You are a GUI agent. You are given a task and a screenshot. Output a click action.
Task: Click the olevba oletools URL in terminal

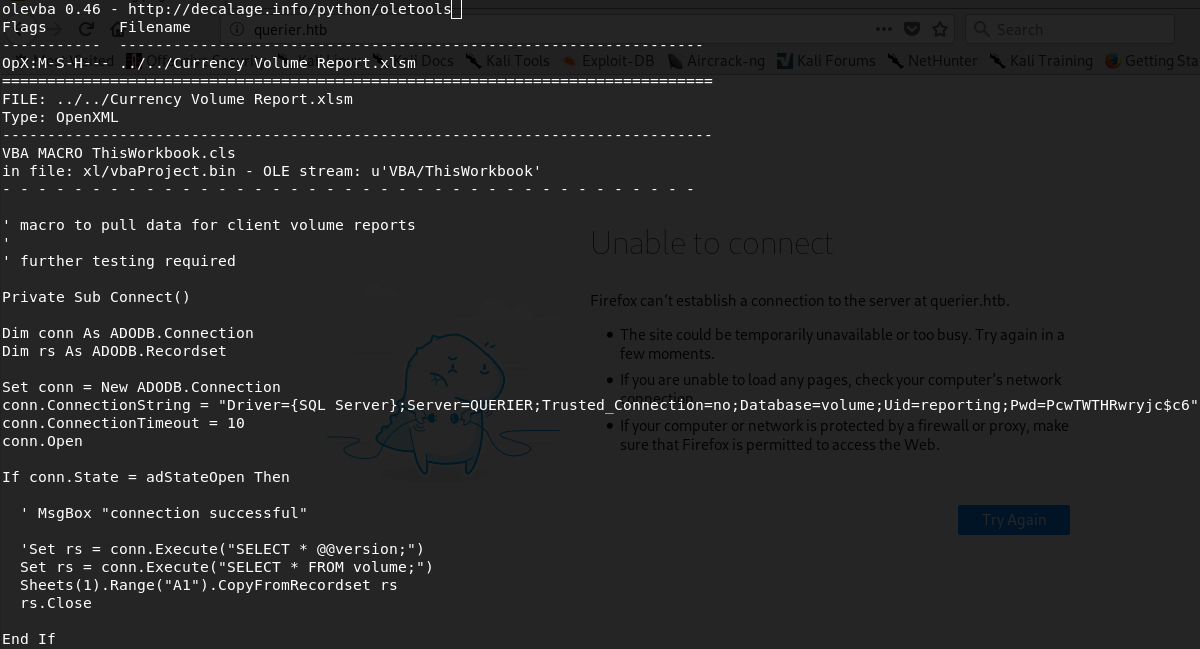click(289, 9)
